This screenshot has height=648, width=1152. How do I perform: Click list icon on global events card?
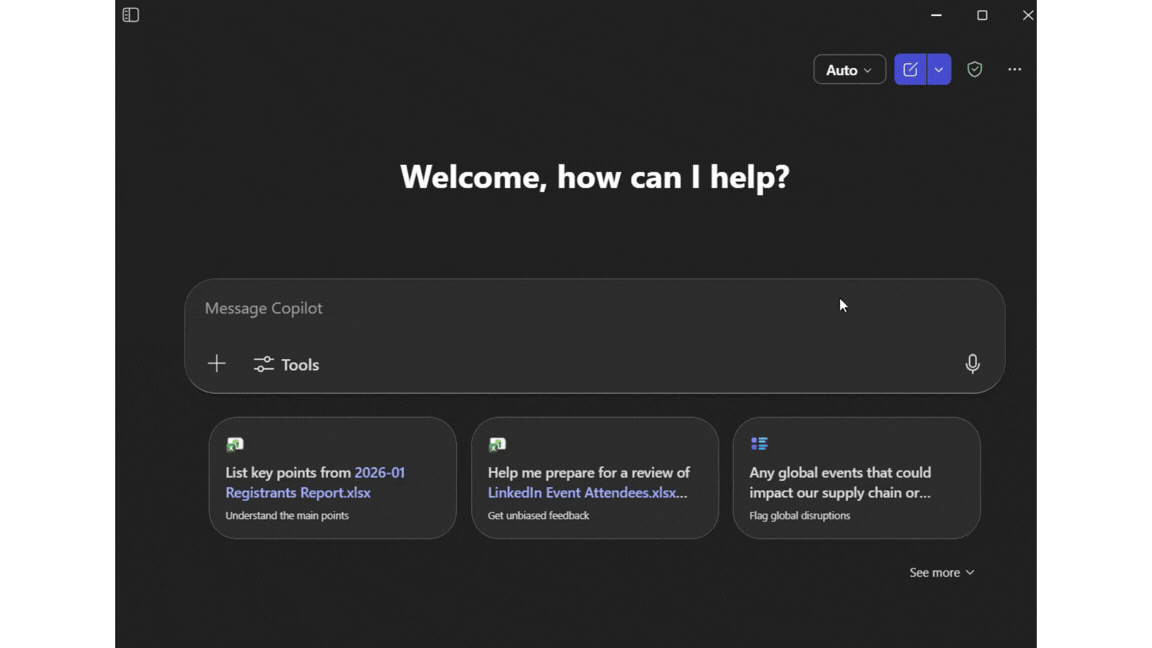pyautogui.click(x=759, y=444)
